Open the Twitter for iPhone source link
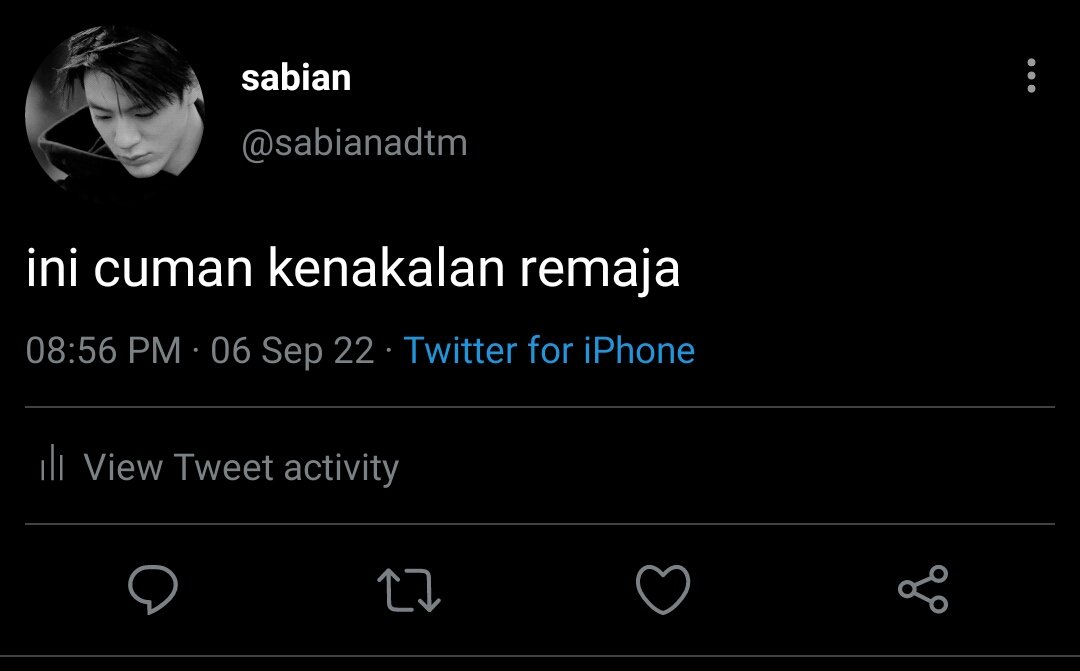Screen dimensions: 1080x671 click(x=549, y=350)
